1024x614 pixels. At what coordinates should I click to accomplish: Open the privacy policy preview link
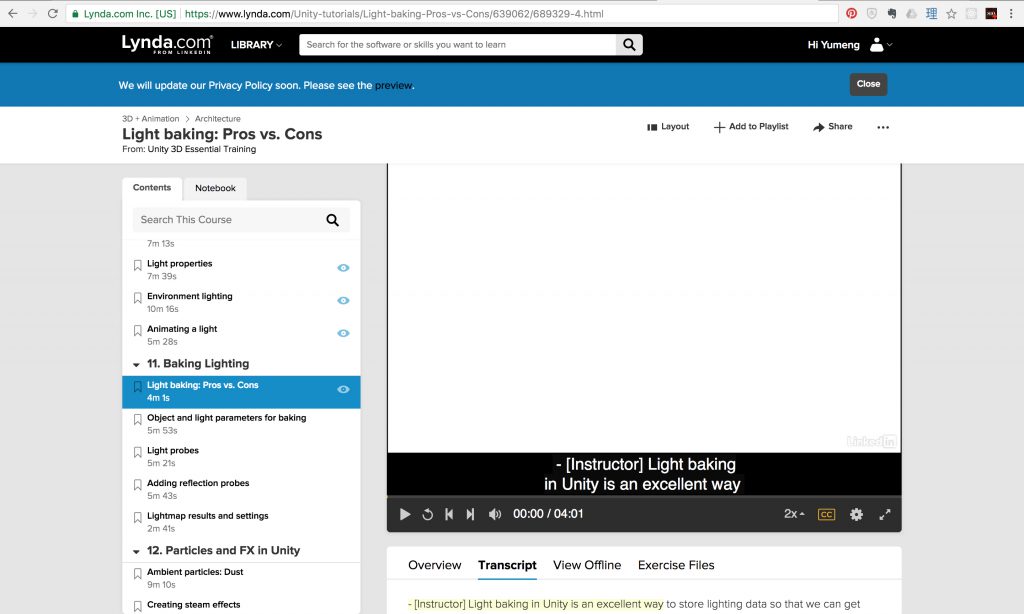click(x=393, y=86)
